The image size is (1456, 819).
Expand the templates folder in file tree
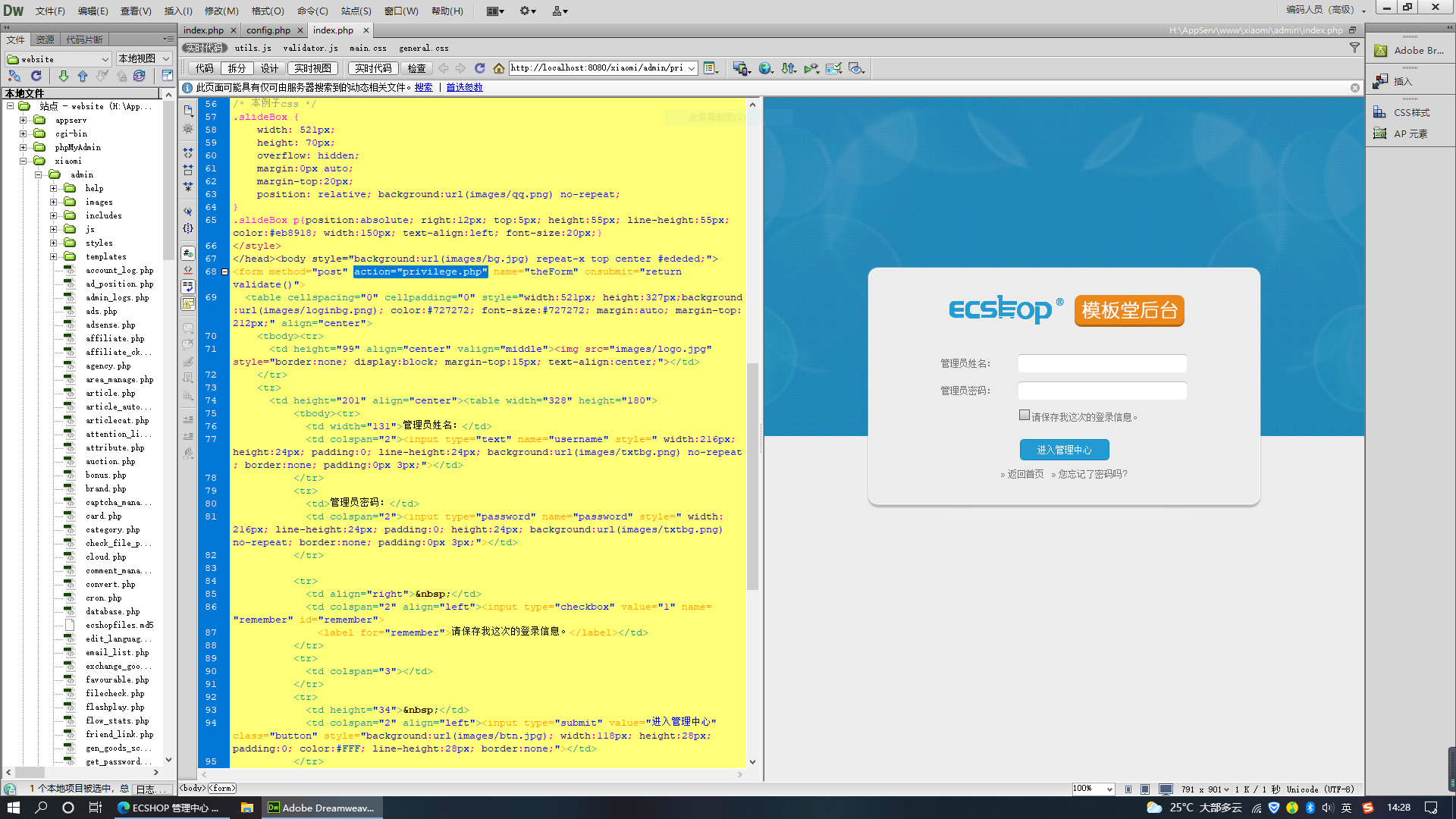point(54,256)
